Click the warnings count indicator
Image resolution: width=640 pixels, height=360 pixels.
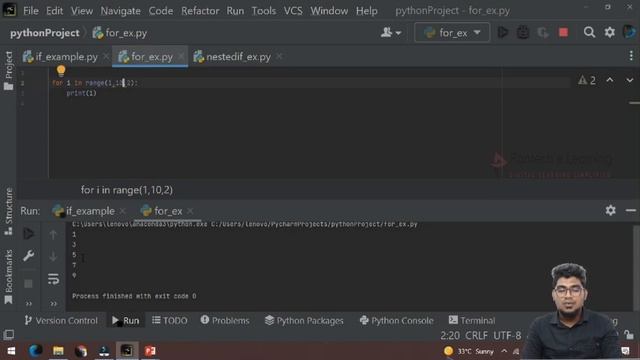(587, 80)
